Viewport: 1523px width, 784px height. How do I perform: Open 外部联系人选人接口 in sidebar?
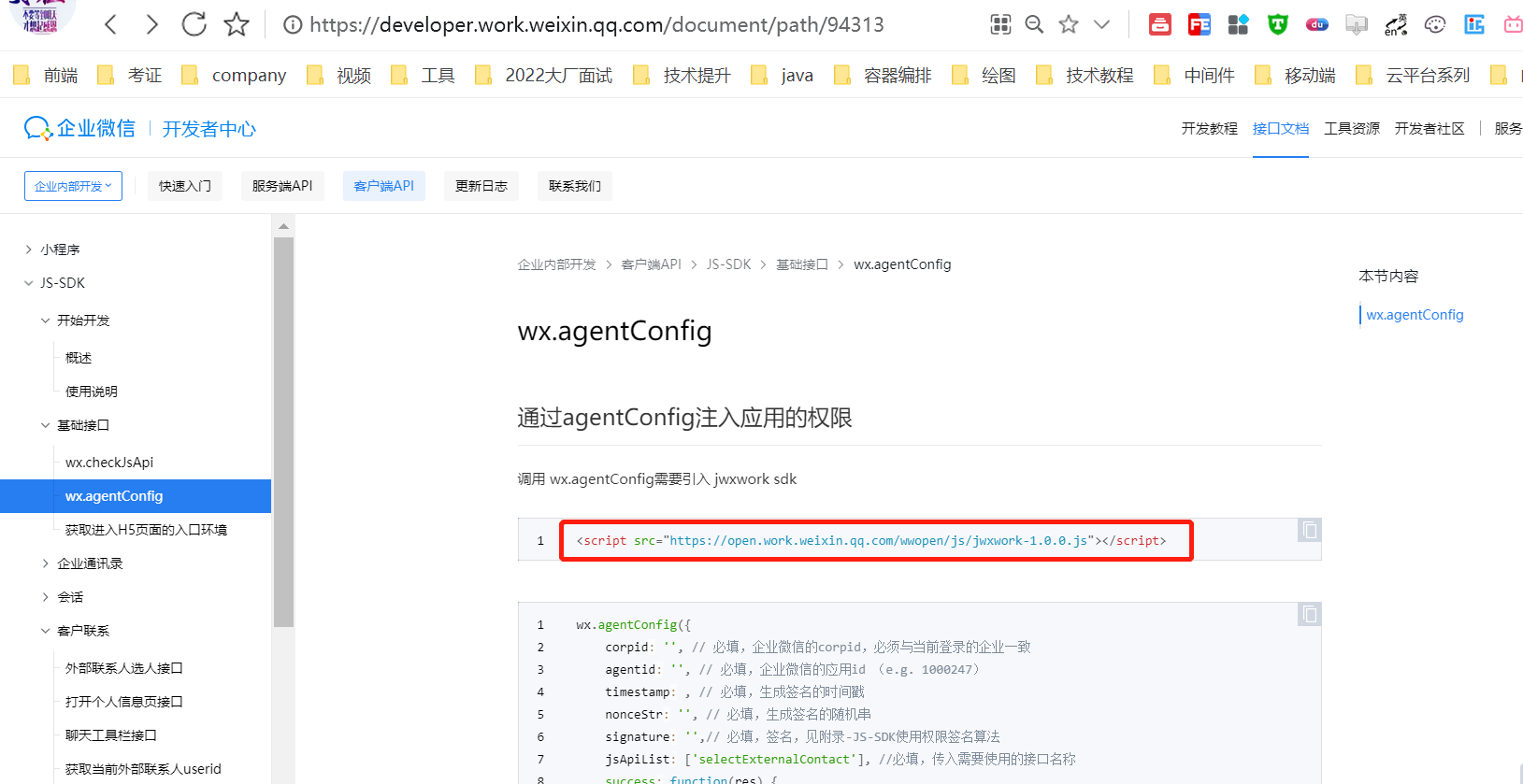(x=124, y=668)
